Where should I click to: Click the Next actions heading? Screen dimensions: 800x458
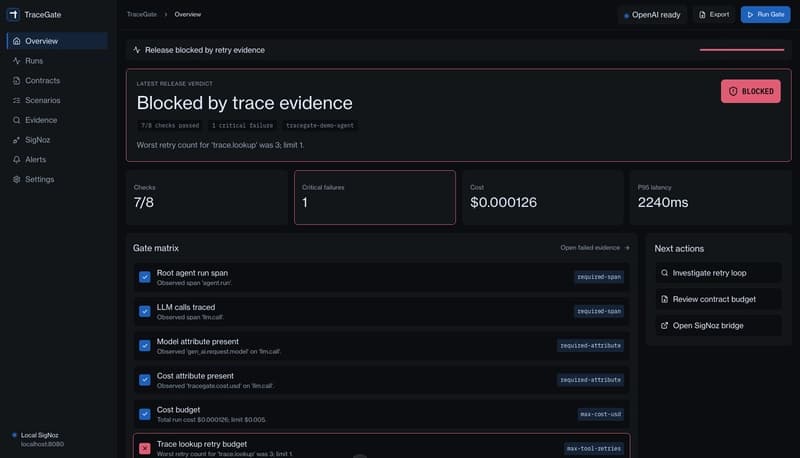tap(679, 248)
